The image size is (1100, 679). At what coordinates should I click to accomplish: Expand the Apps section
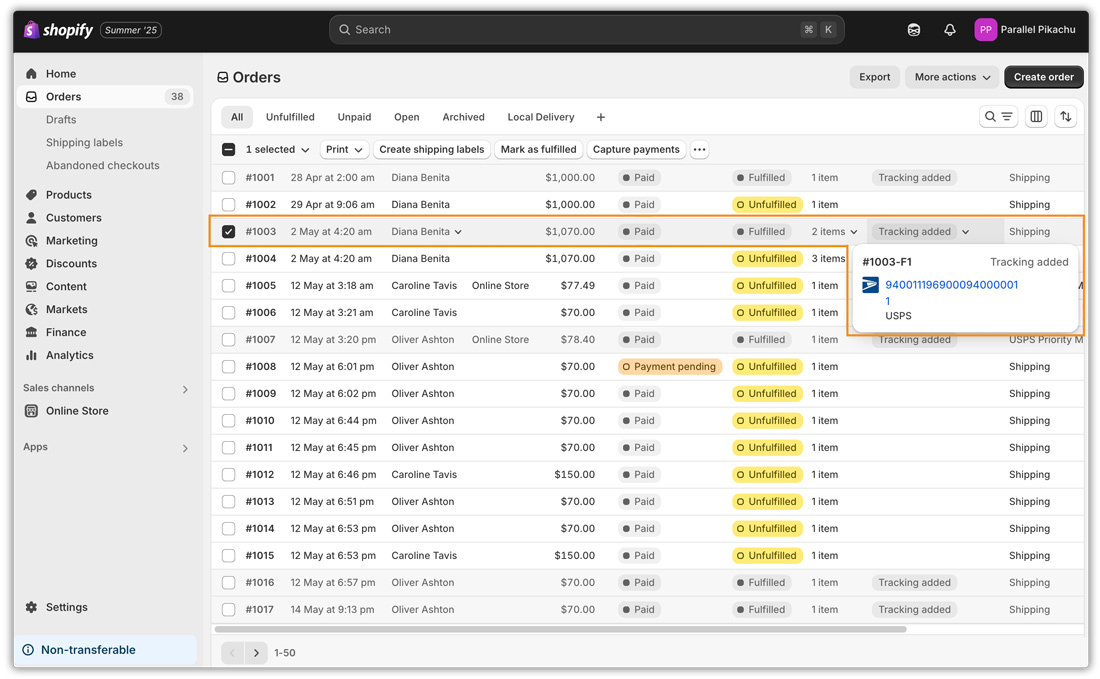point(185,448)
